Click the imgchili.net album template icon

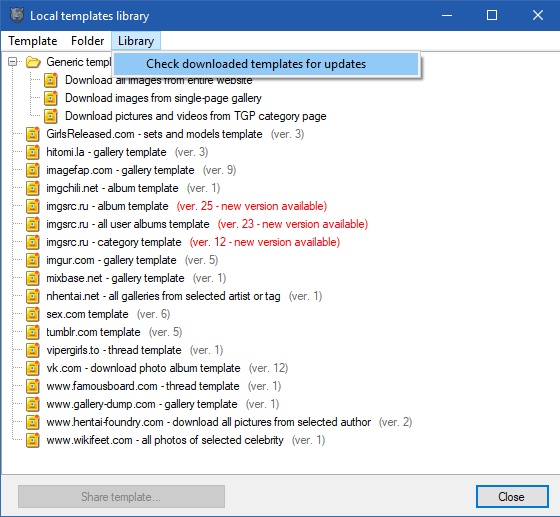[32, 188]
